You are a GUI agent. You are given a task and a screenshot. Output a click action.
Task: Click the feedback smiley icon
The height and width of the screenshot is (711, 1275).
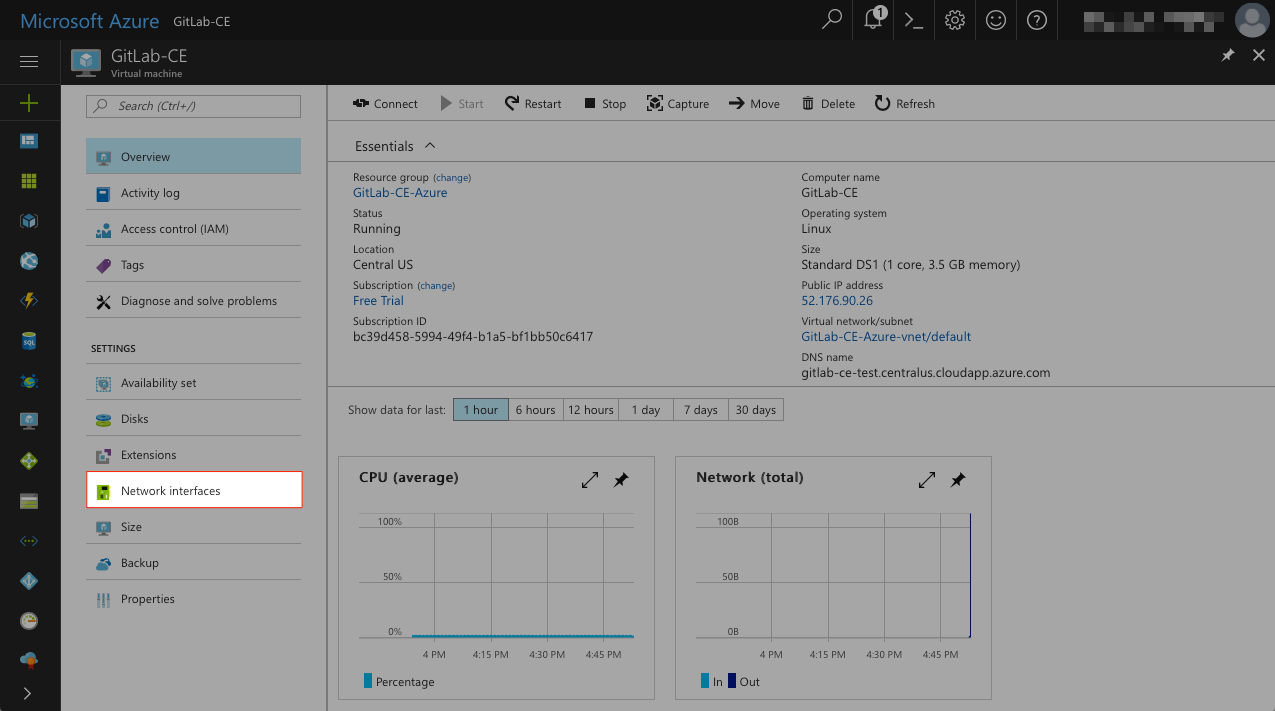coord(996,20)
